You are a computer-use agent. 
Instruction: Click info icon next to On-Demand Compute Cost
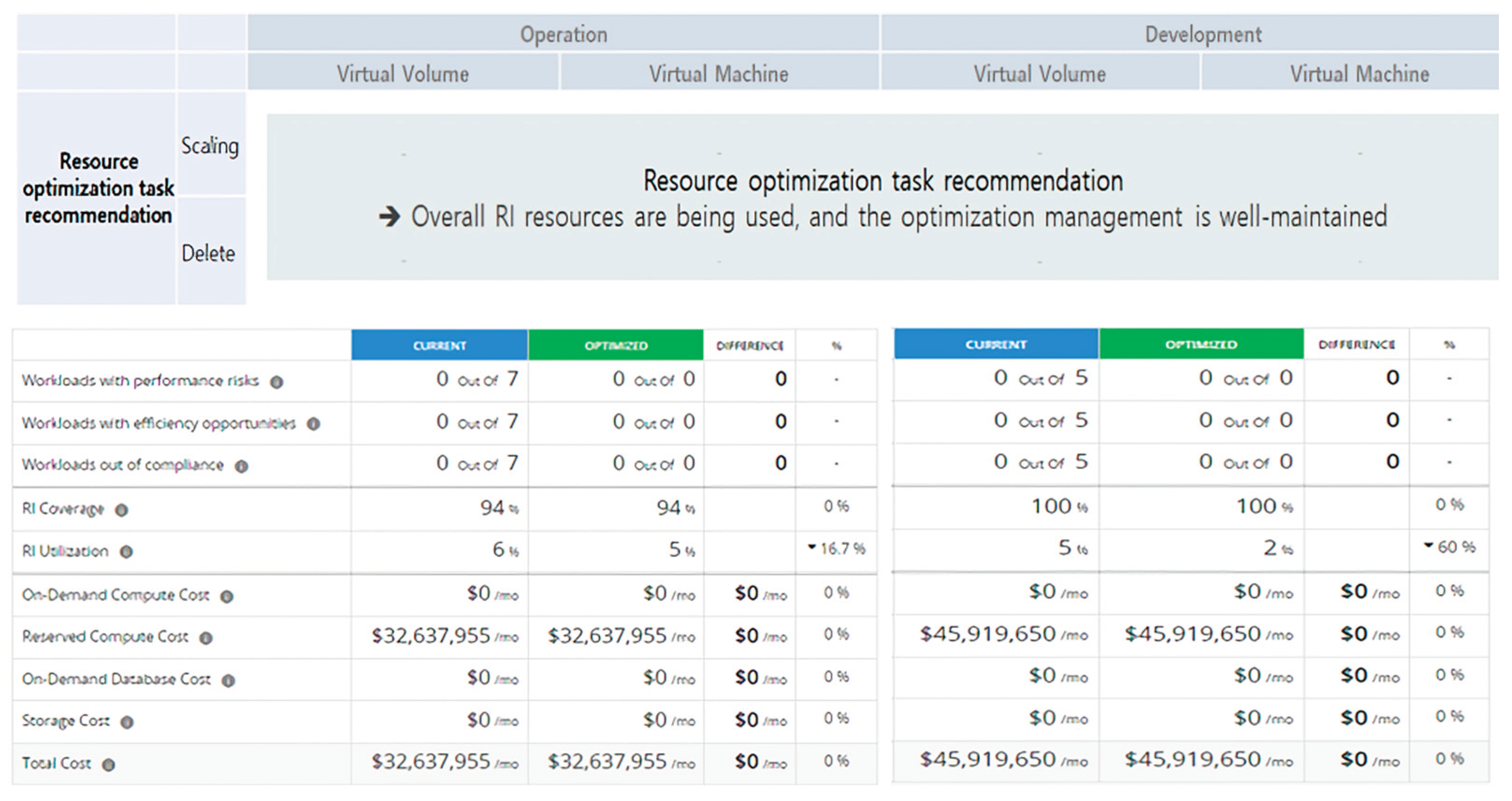point(226,596)
